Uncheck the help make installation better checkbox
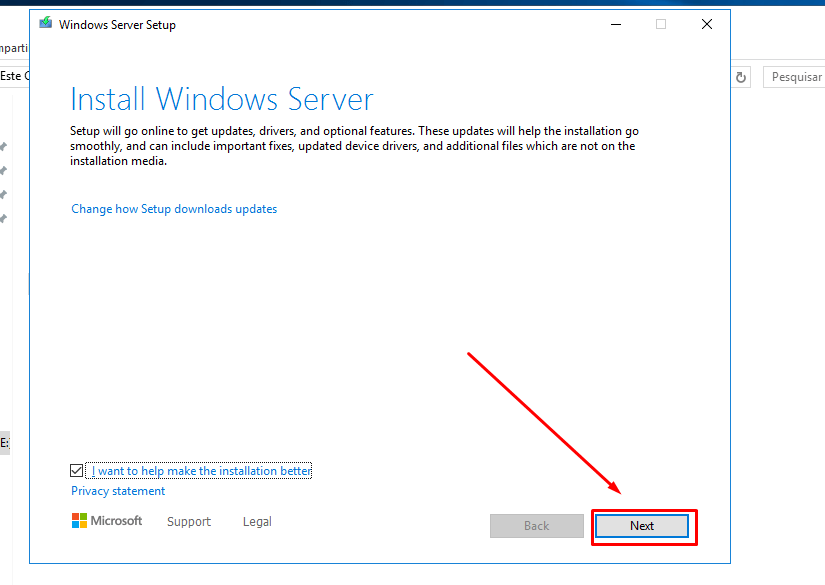 click(76, 470)
